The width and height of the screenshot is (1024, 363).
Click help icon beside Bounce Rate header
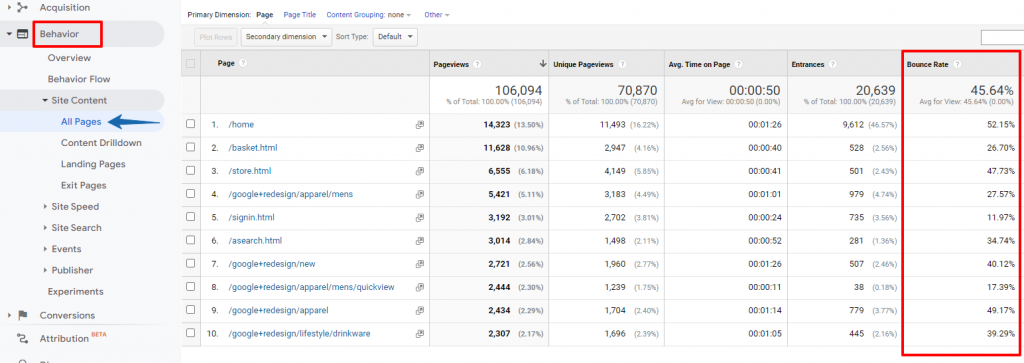(957, 64)
